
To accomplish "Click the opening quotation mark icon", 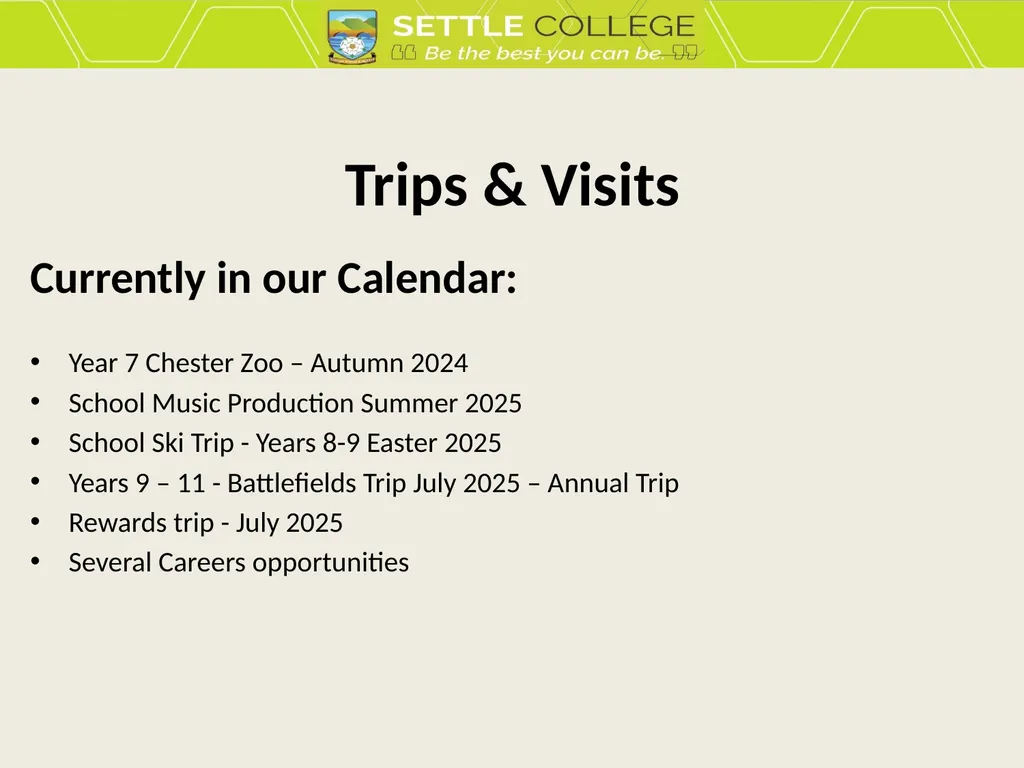I will coord(404,53).
